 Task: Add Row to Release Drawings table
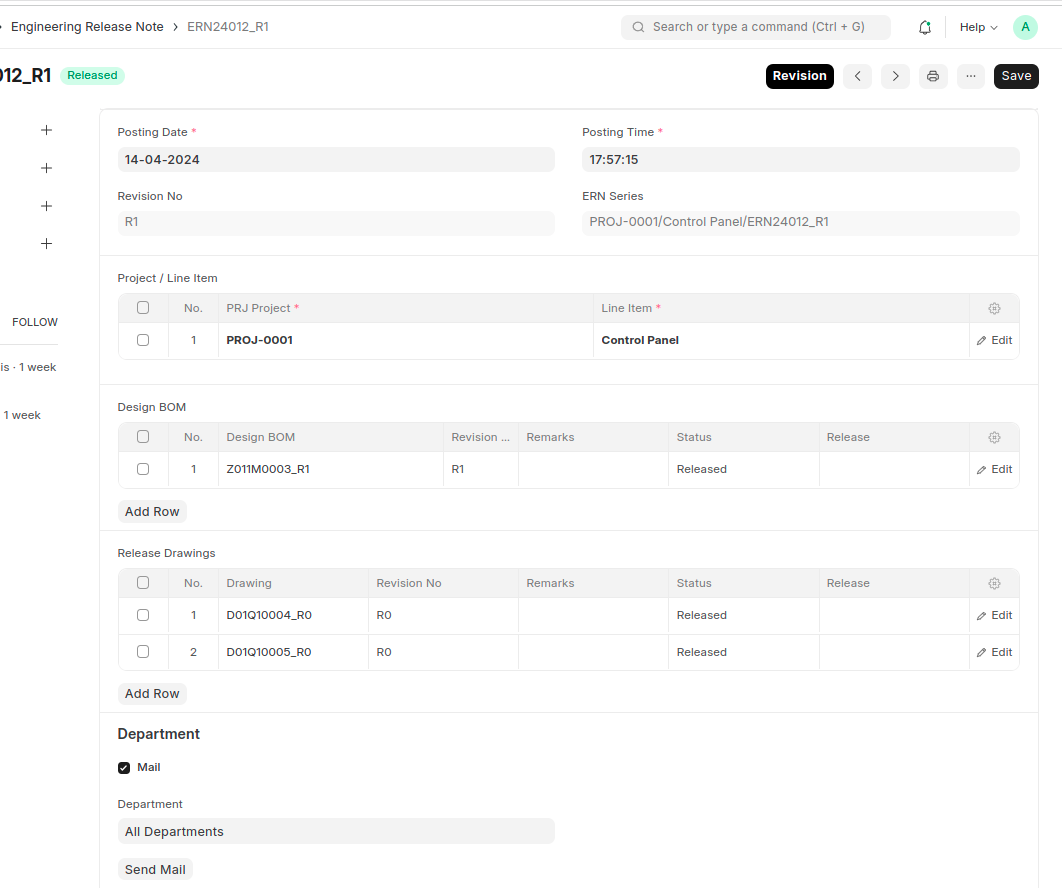point(152,694)
